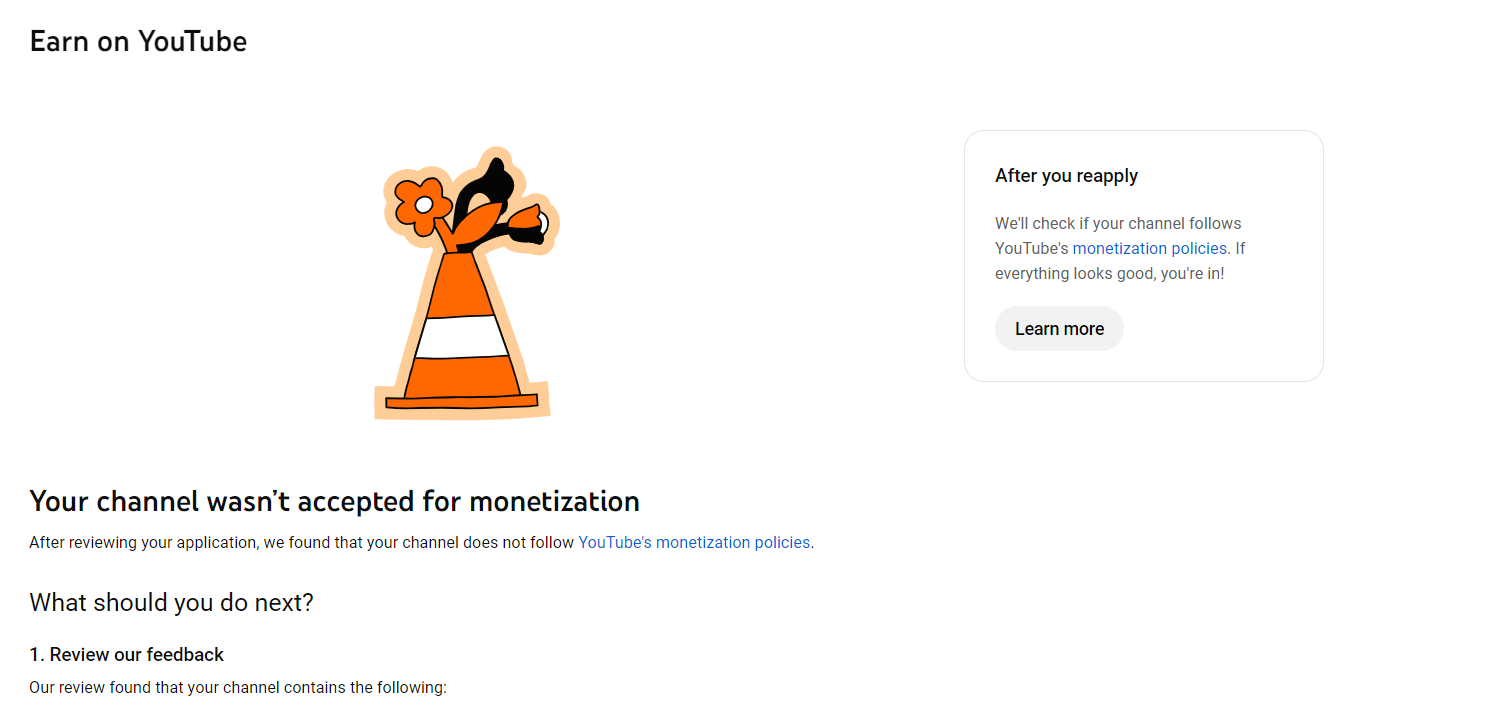The width and height of the screenshot is (1497, 725).
Task: Open the YouTube's monetization policies link
Action: click(694, 543)
